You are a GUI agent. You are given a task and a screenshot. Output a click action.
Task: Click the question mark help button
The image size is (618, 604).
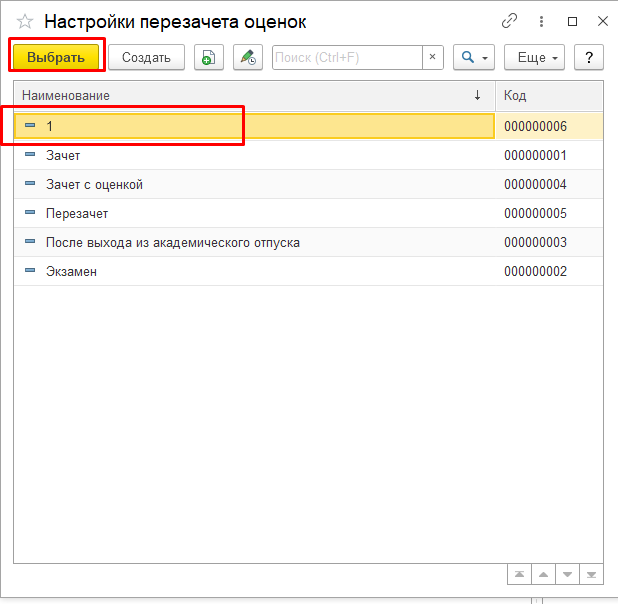(589, 57)
